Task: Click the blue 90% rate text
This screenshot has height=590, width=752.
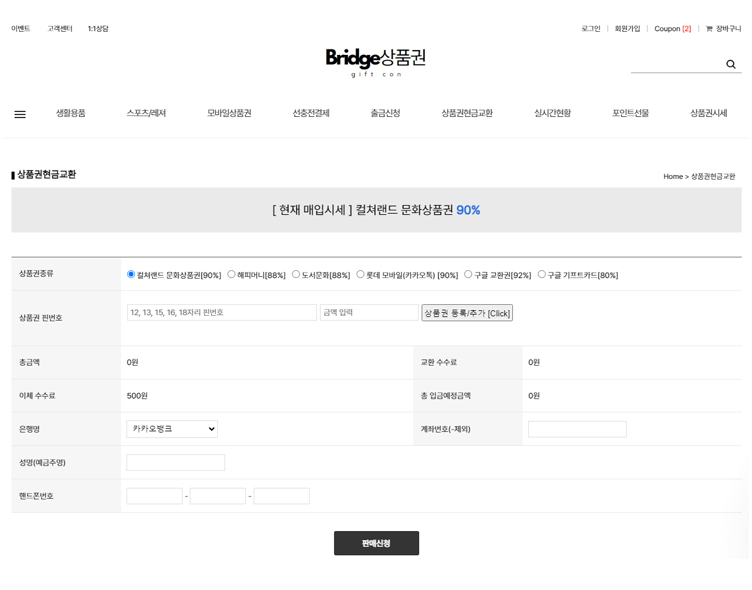Action: [468, 210]
